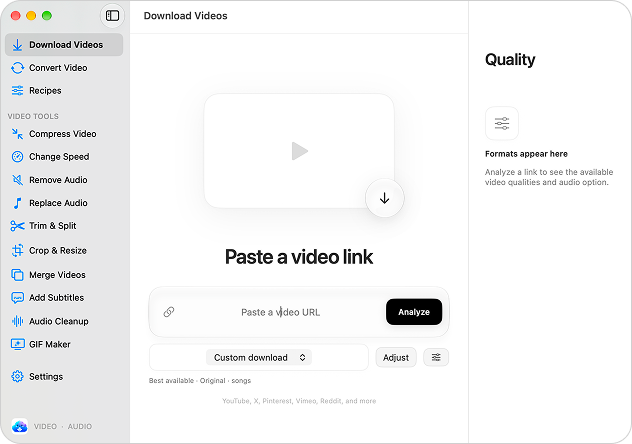Click the 'Paste a video link' heading
The width and height of the screenshot is (632, 444).
tap(299, 257)
